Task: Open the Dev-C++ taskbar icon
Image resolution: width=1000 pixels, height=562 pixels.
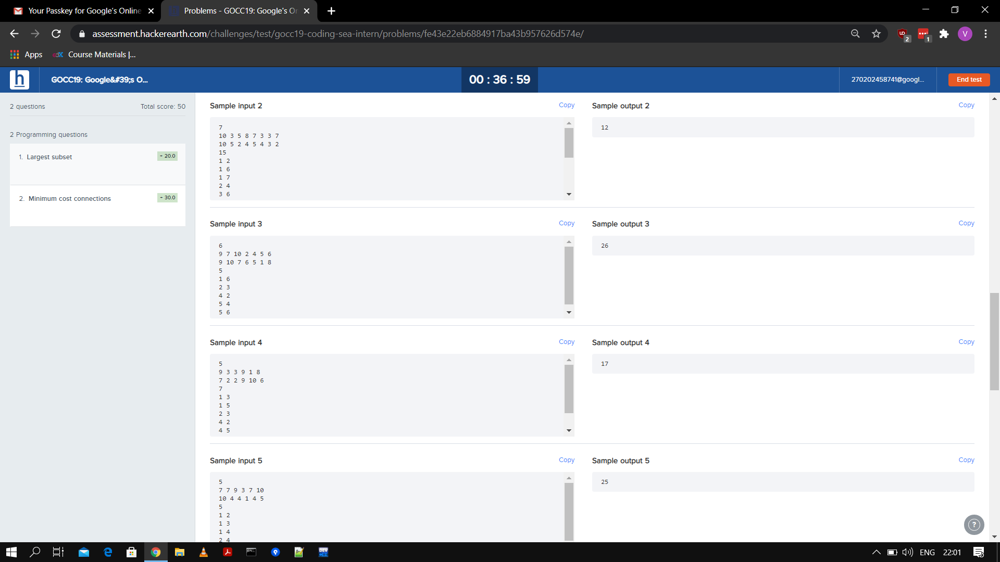Action: click(x=323, y=552)
